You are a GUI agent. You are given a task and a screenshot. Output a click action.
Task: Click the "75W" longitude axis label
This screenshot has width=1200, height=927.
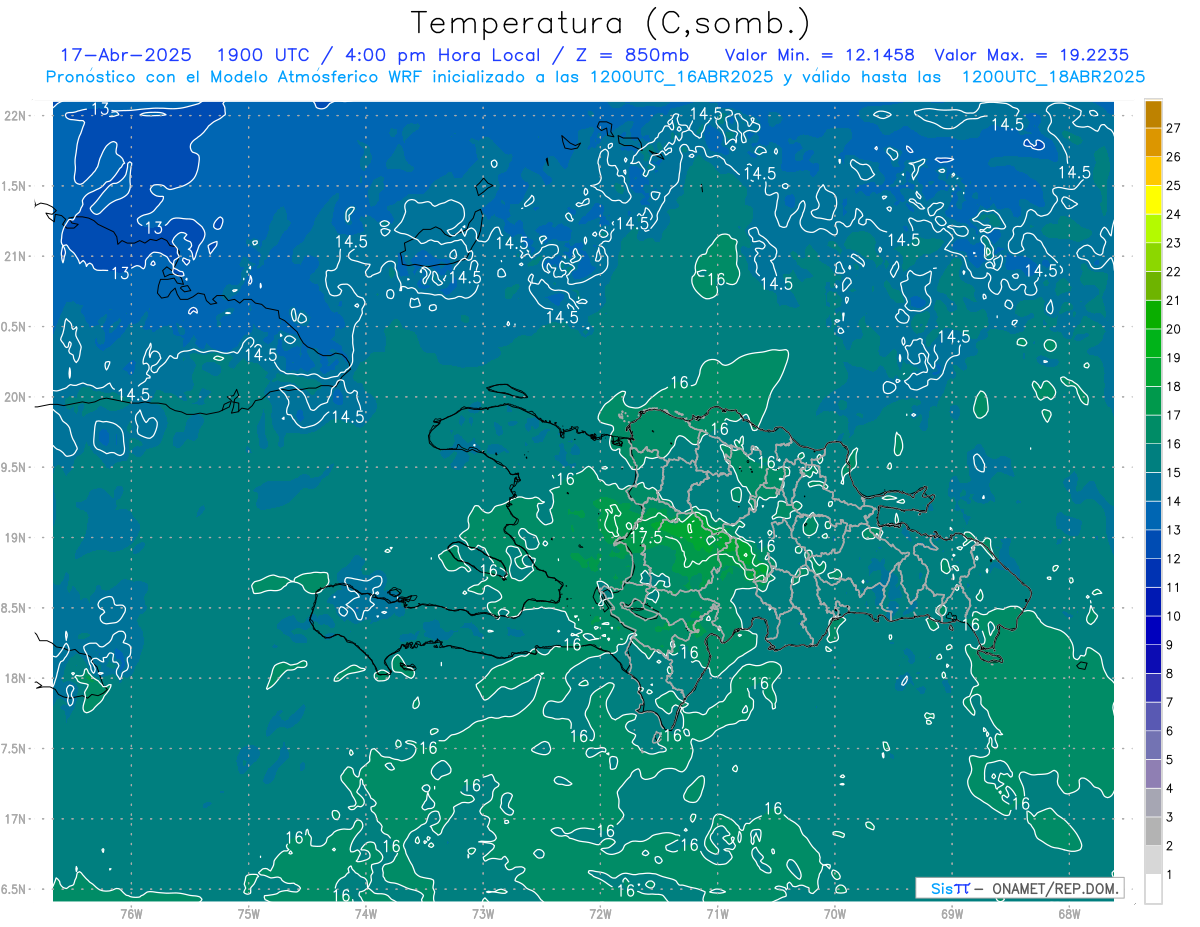pyautogui.click(x=248, y=913)
